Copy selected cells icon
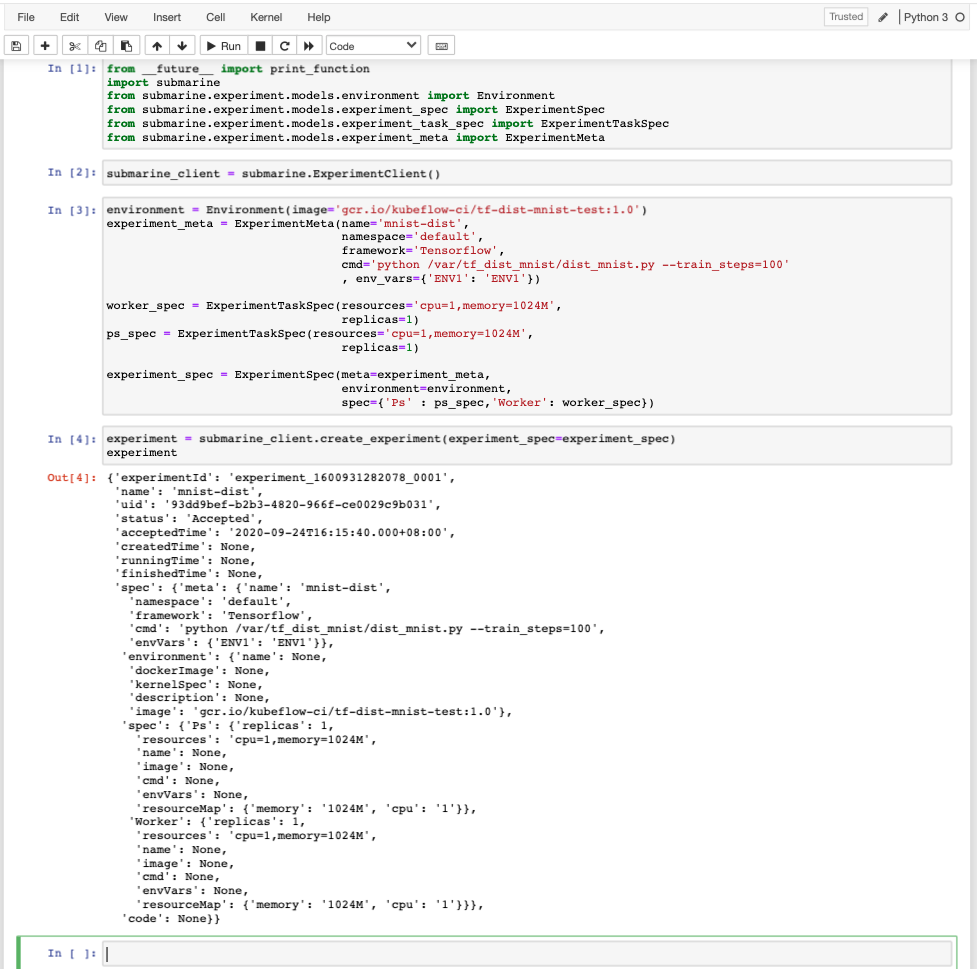The image size is (977, 969). point(100,46)
